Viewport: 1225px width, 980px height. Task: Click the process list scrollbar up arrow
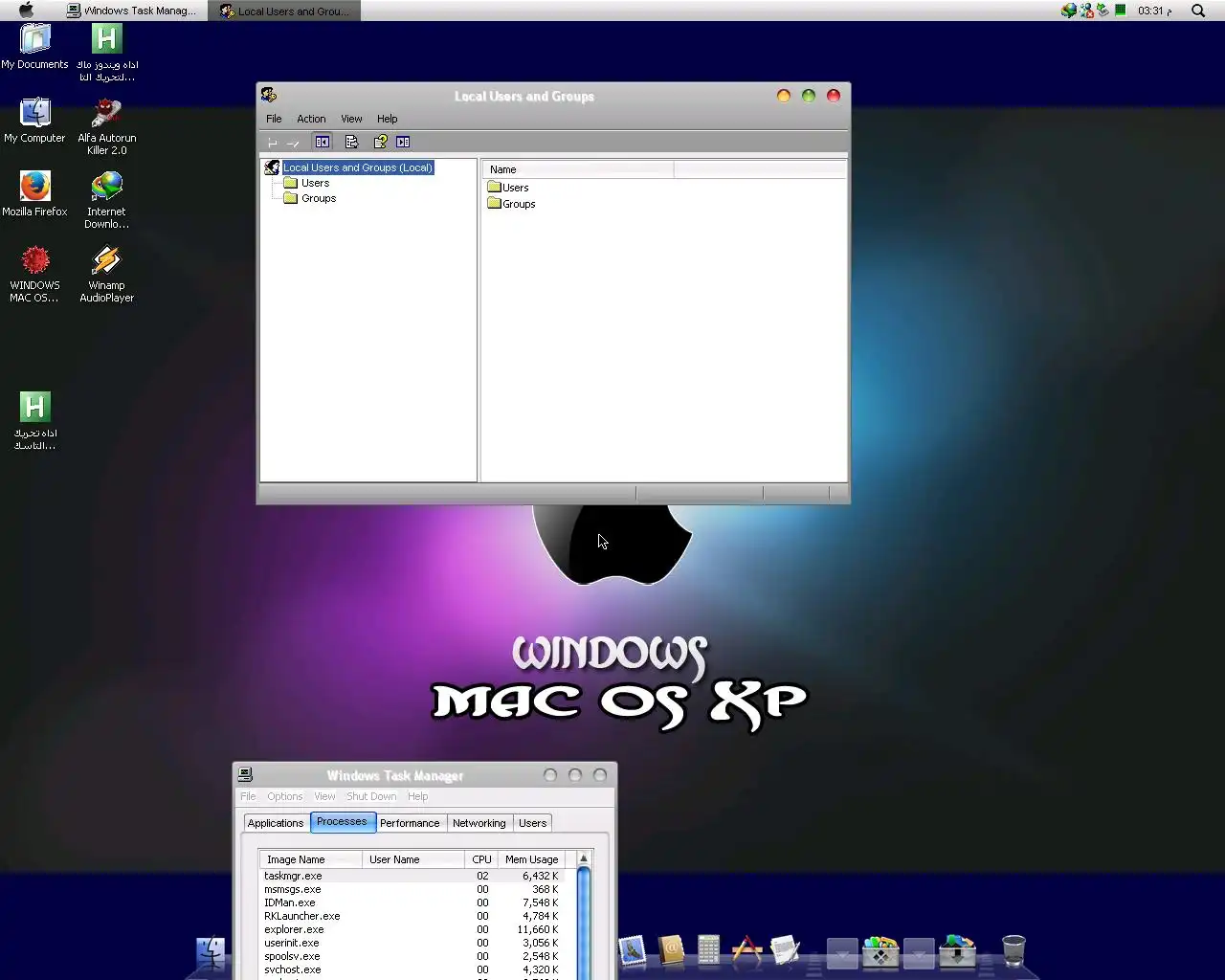click(x=583, y=858)
